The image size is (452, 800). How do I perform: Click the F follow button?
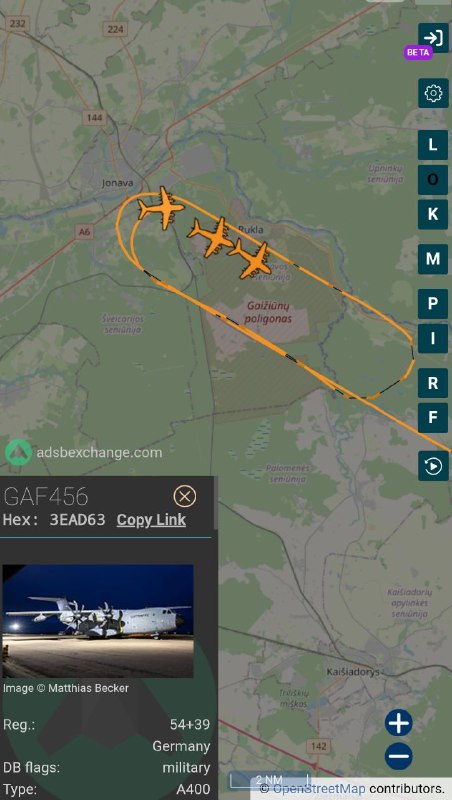433,418
